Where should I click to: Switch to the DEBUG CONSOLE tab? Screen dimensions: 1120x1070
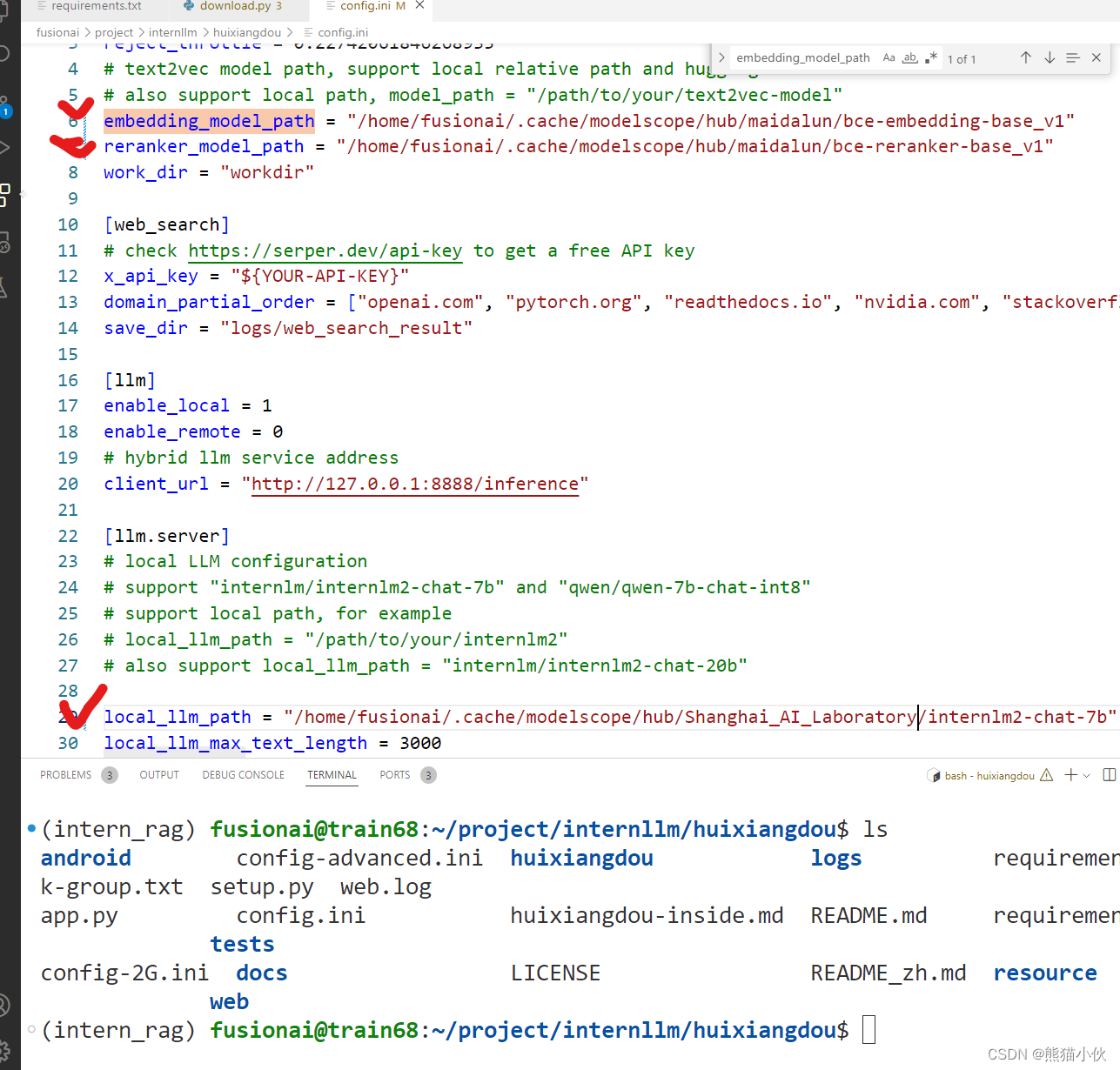pyautogui.click(x=244, y=775)
